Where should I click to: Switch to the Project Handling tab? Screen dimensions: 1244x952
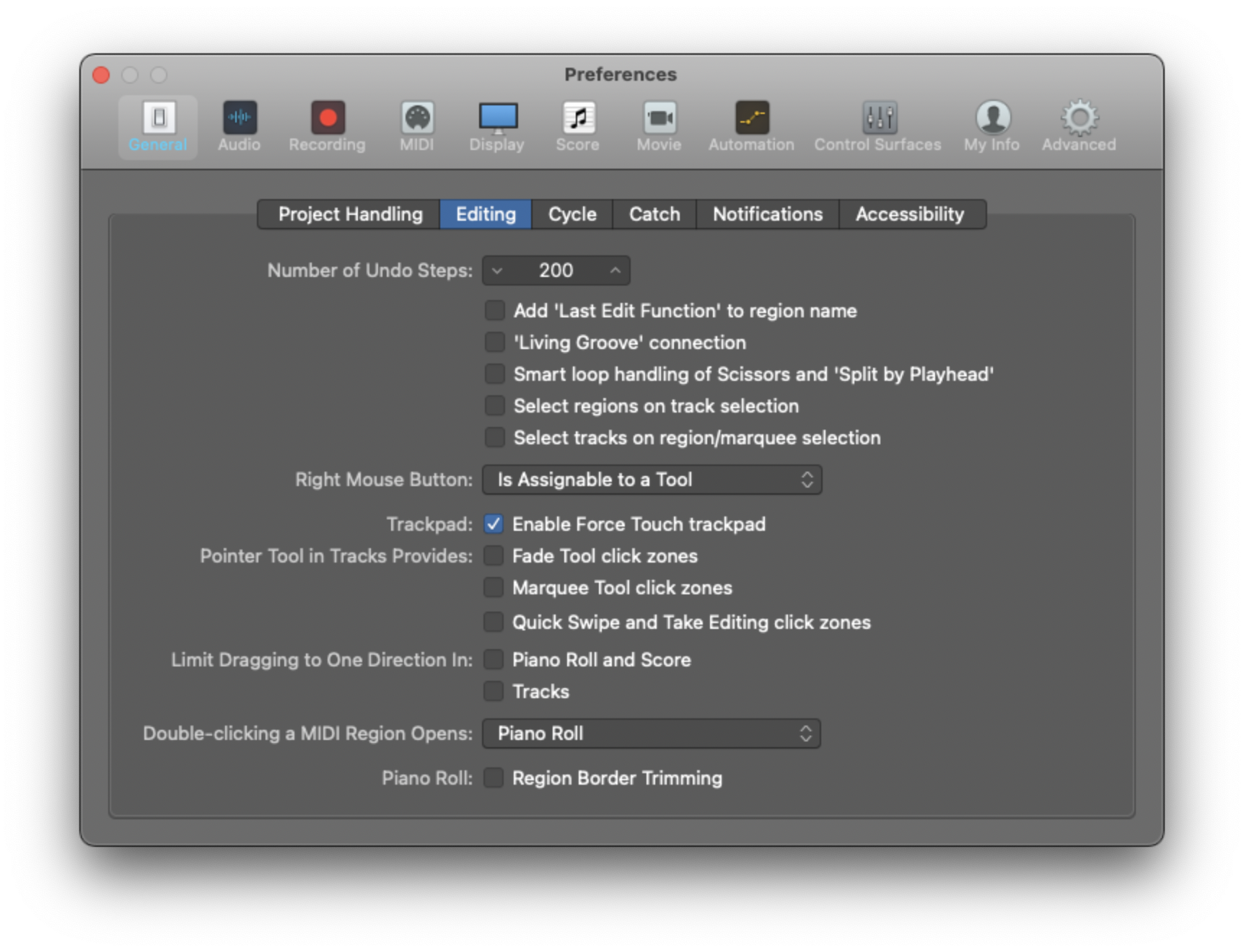point(350,214)
